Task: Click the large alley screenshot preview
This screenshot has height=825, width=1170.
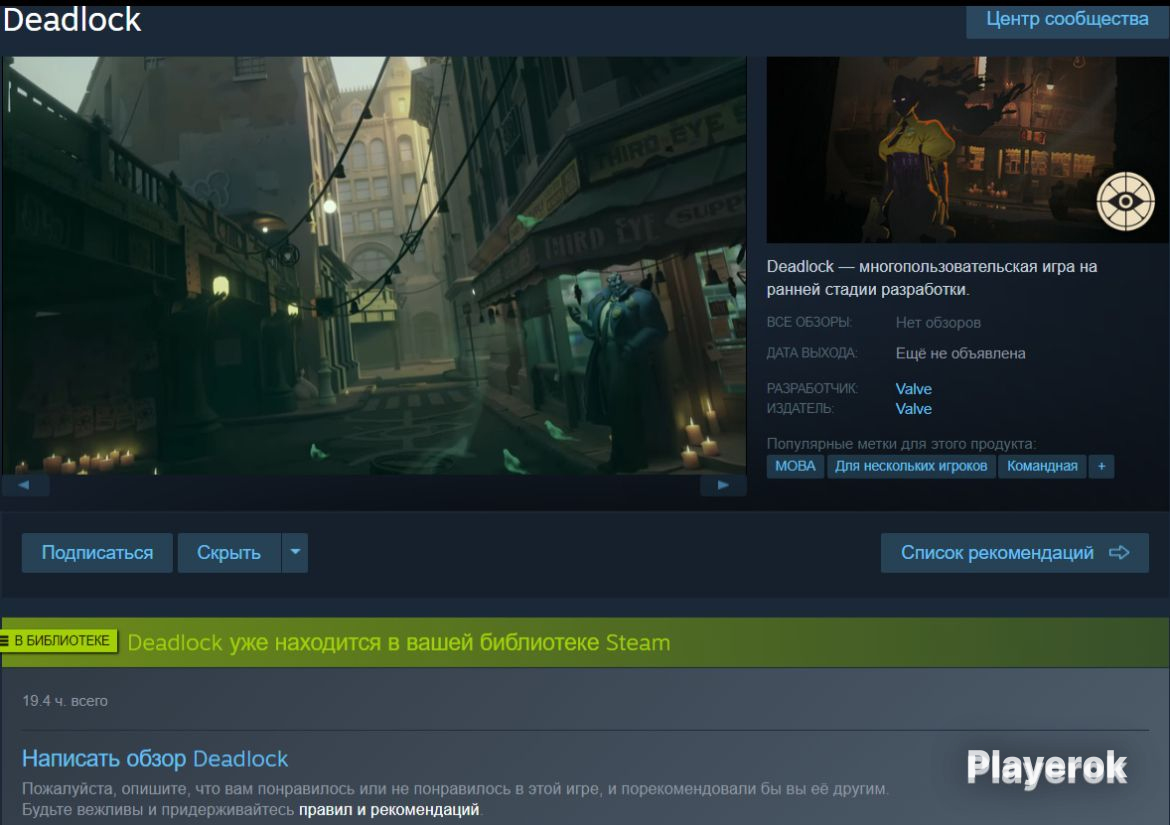Action: [x=374, y=265]
